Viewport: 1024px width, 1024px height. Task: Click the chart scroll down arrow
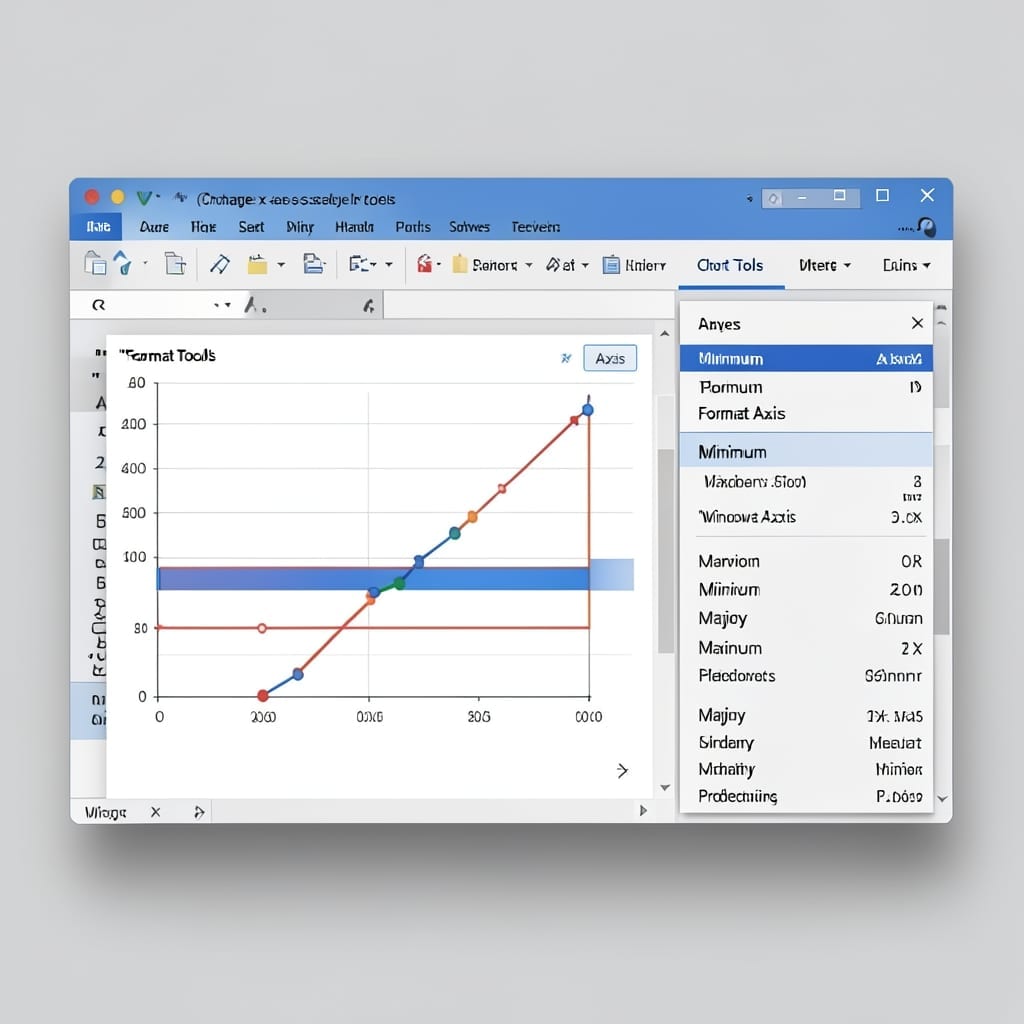pos(665,788)
